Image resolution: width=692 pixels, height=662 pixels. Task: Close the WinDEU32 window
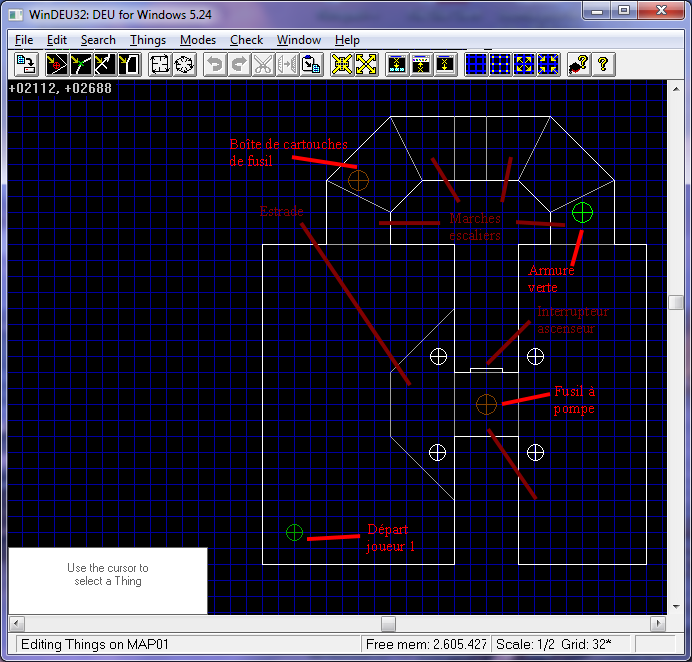pyautogui.click(x=661, y=11)
